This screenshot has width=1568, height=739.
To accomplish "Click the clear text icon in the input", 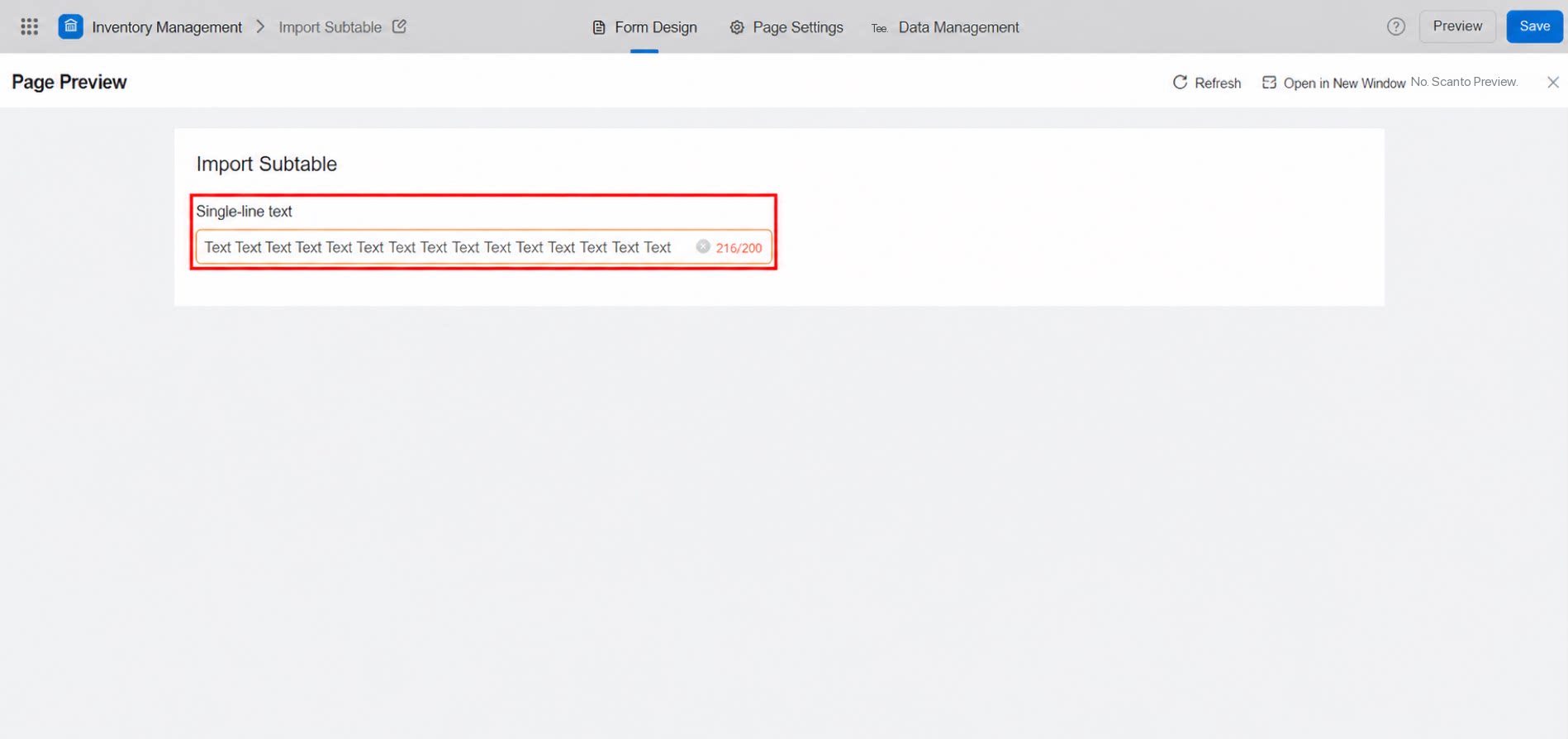I will (x=703, y=246).
